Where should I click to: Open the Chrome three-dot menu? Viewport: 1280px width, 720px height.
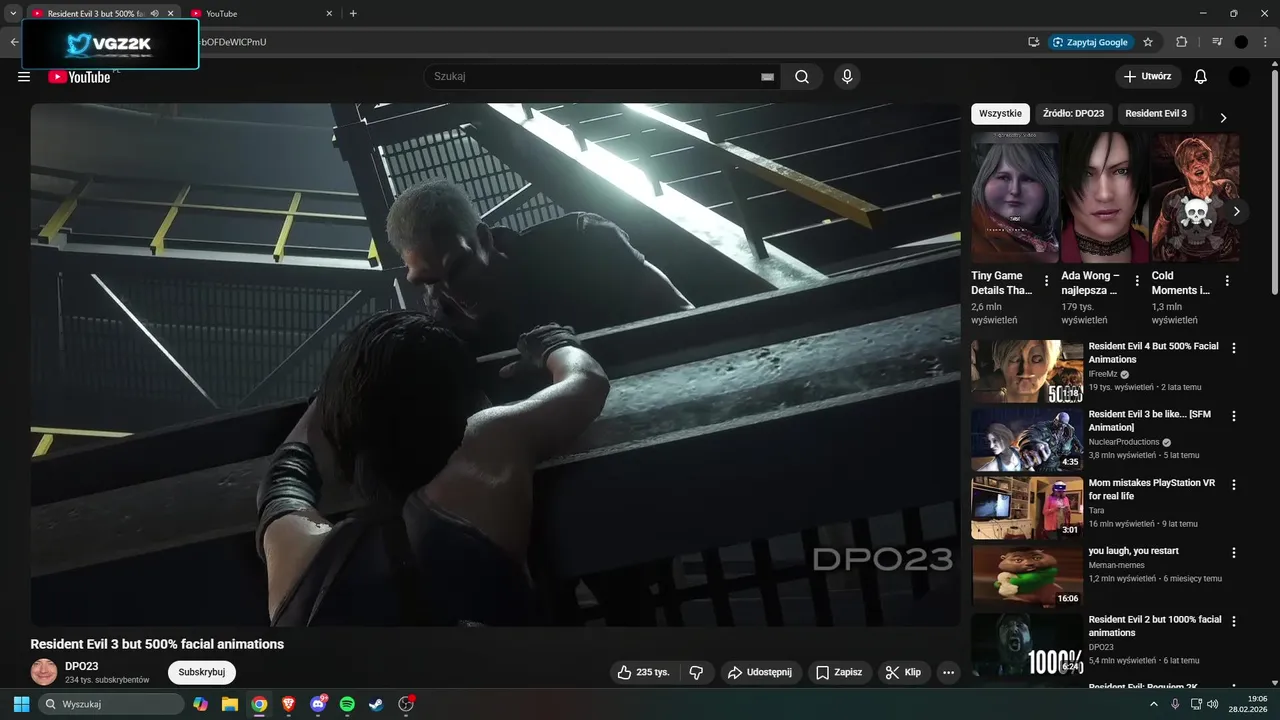pyautogui.click(x=1263, y=42)
